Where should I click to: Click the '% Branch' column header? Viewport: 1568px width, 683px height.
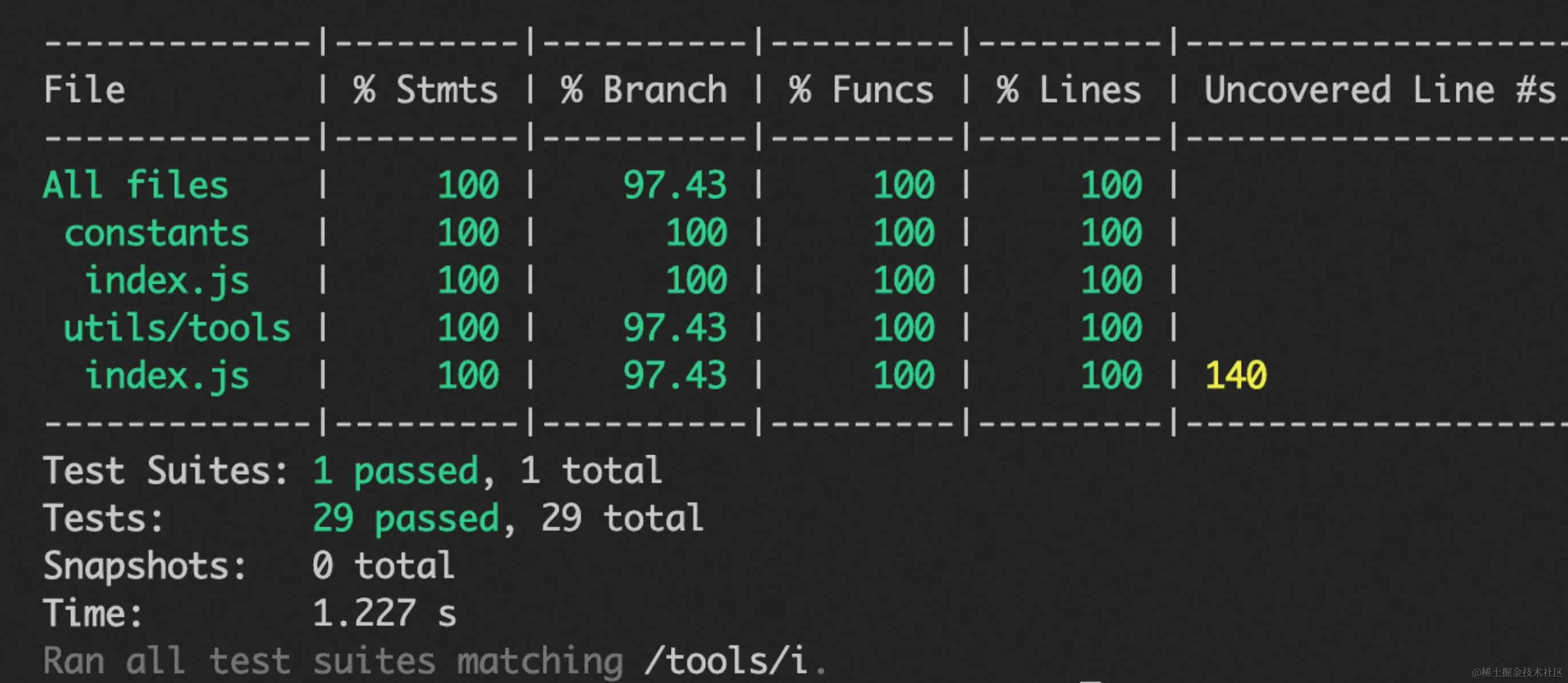coord(644,90)
